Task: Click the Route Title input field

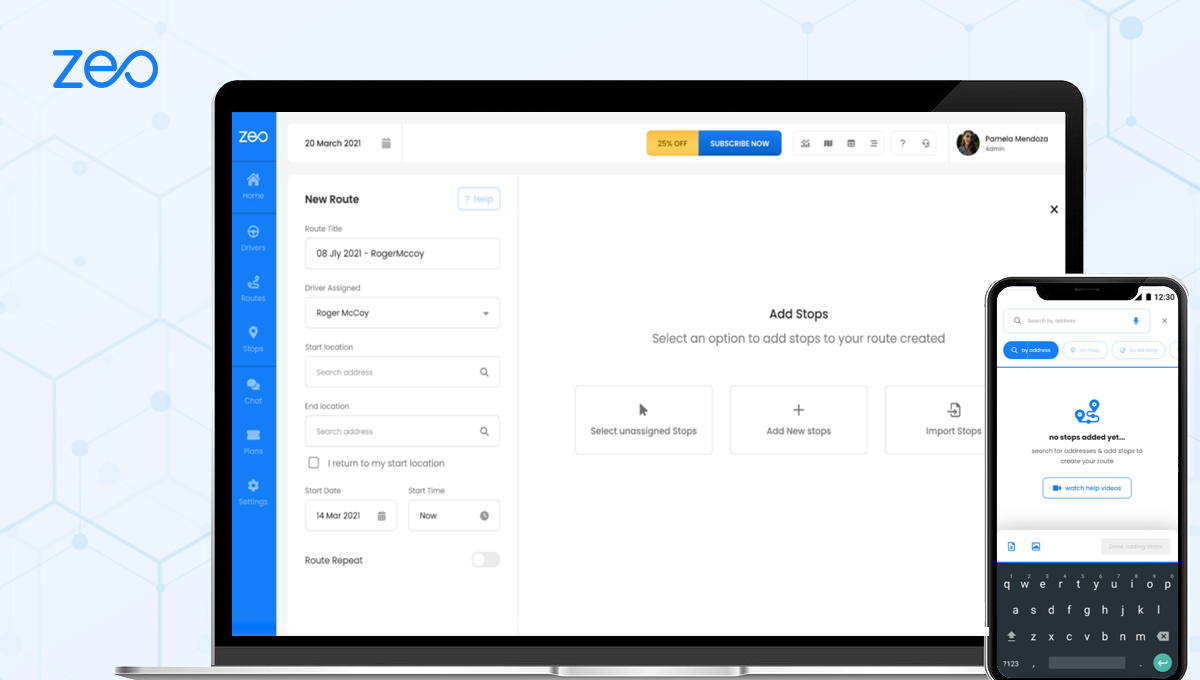Action: click(402, 254)
